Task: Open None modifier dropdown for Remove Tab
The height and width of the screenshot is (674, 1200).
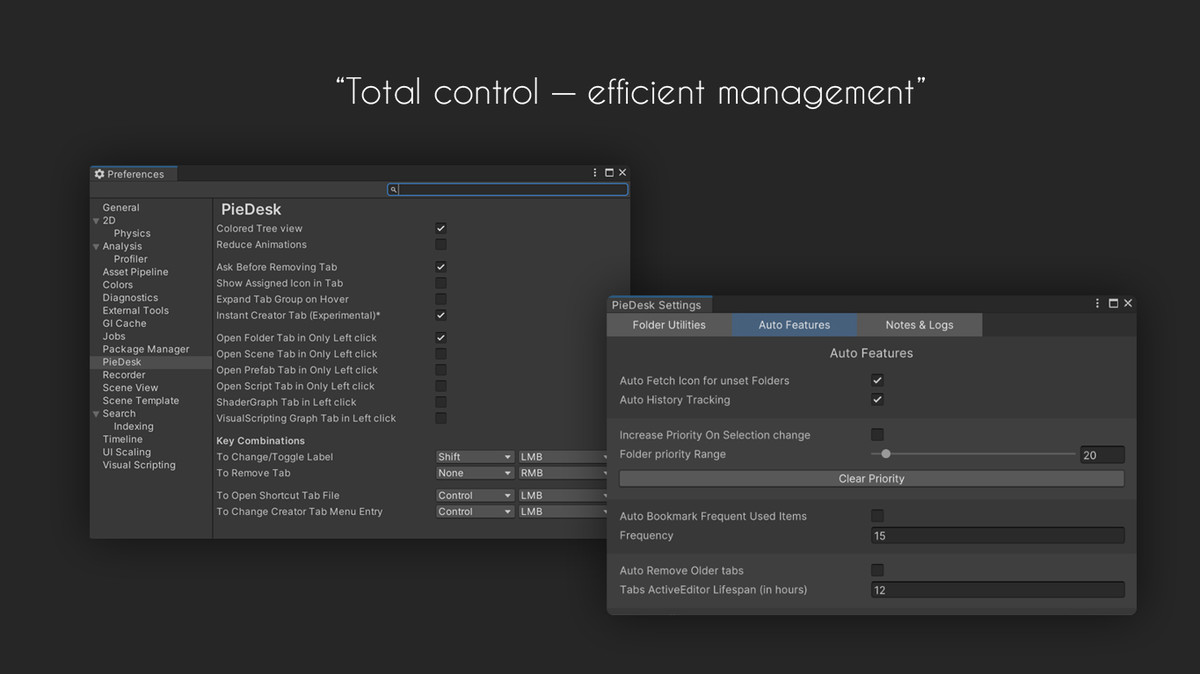Action: [x=474, y=473]
